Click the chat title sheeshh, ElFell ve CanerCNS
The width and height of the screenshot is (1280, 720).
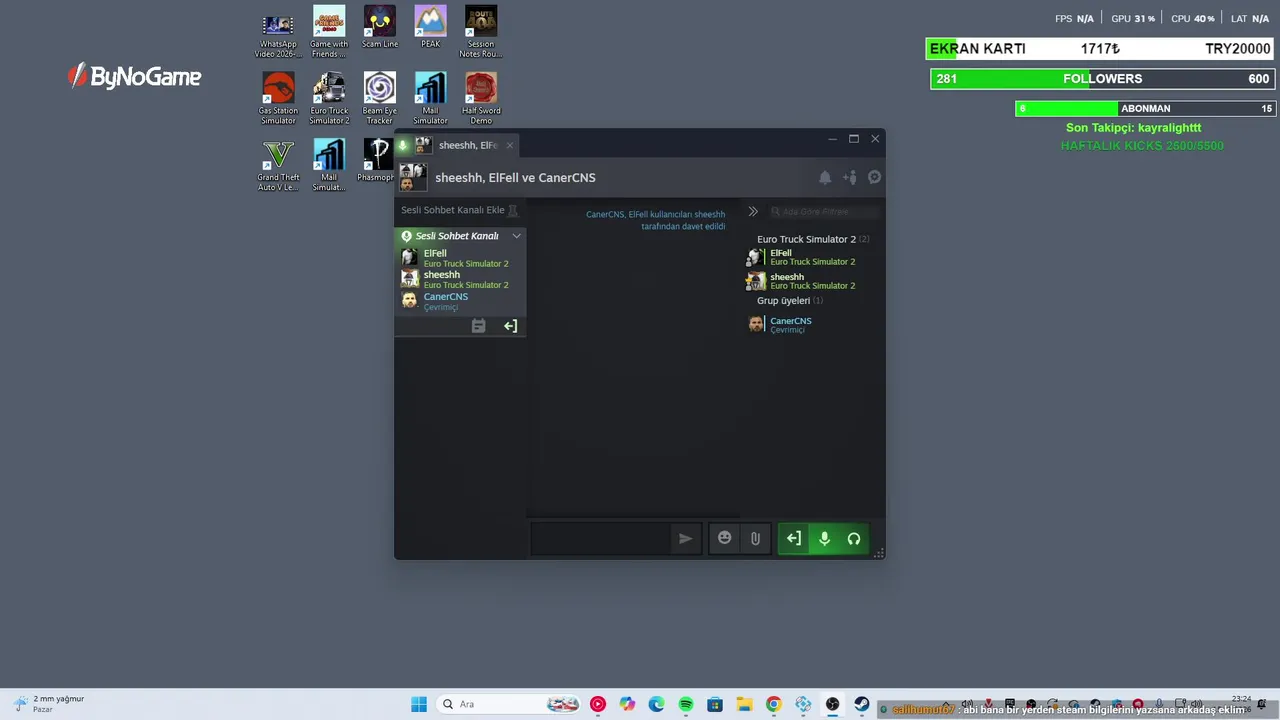[515, 177]
